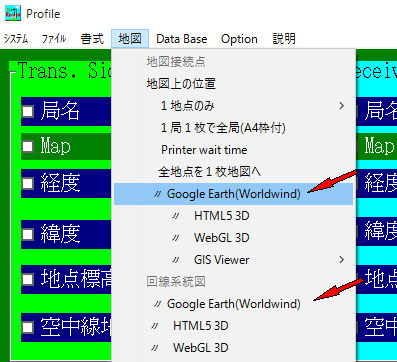The image size is (397, 362).
Task: Open the Data Base menu
Action: click(x=182, y=39)
